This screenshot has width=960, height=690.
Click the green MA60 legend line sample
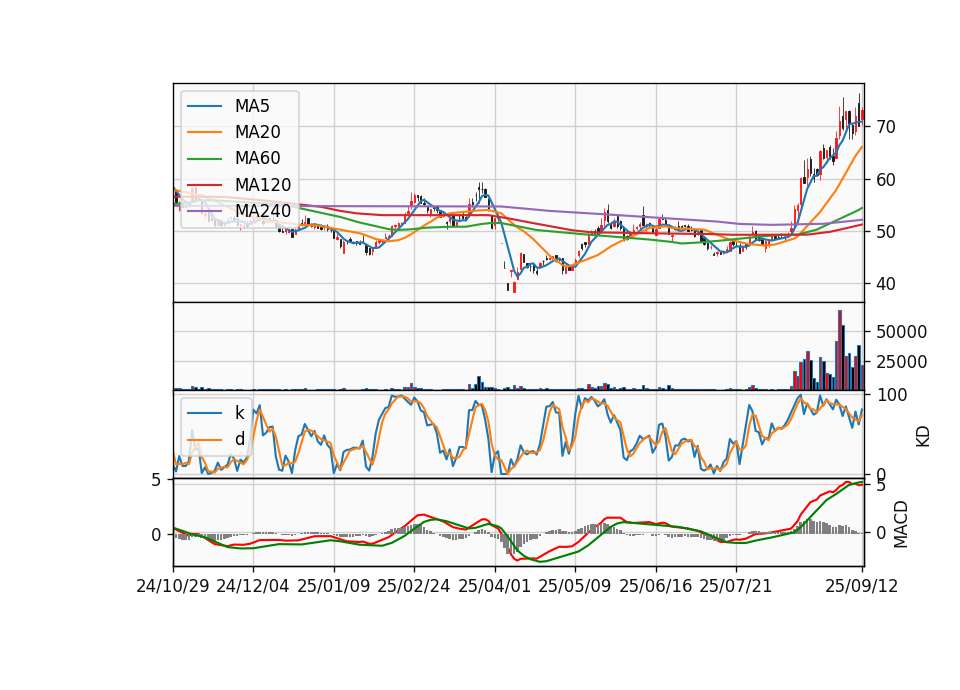coord(204,159)
